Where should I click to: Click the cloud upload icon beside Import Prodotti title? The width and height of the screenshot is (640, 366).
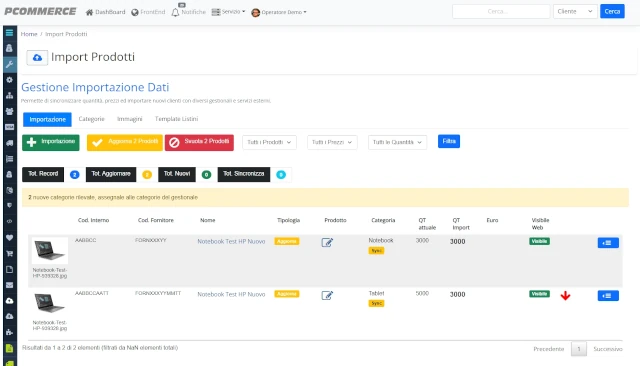(x=37, y=58)
